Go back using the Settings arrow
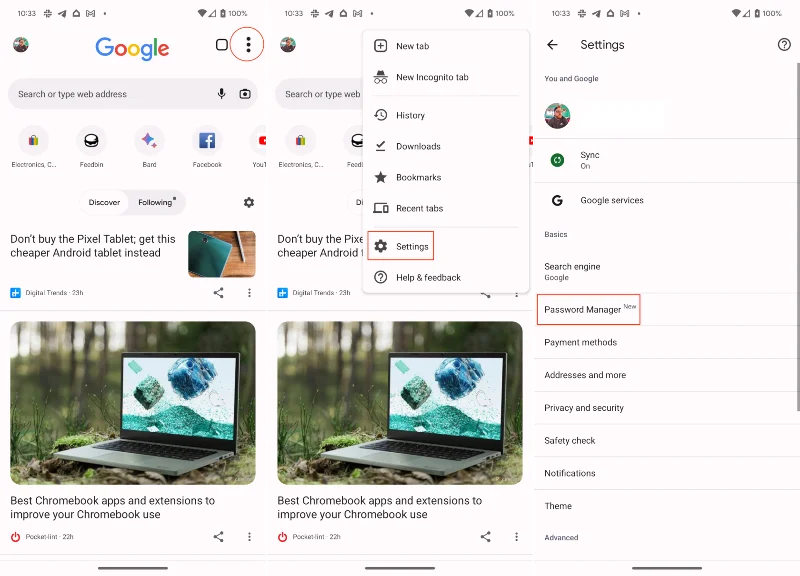The image size is (800, 576). pos(552,45)
